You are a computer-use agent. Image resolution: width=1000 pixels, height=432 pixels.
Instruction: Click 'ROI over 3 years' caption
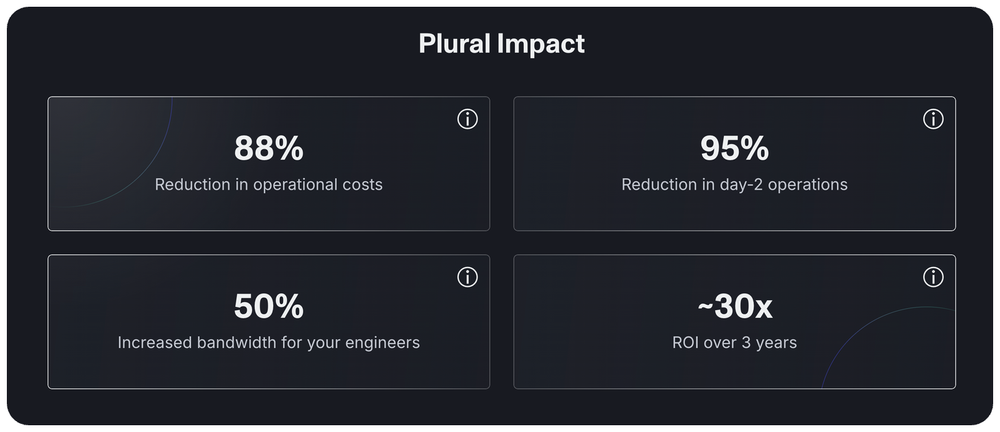(x=734, y=342)
